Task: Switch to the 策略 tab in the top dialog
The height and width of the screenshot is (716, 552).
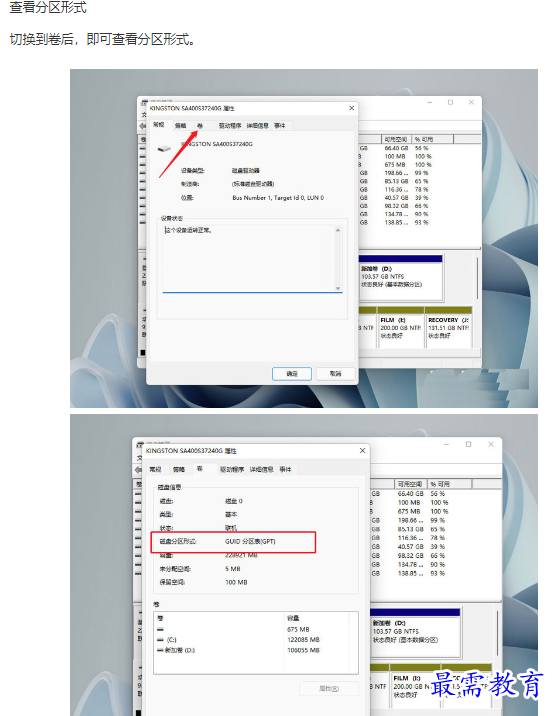Action: pyautogui.click(x=180, y=126)
